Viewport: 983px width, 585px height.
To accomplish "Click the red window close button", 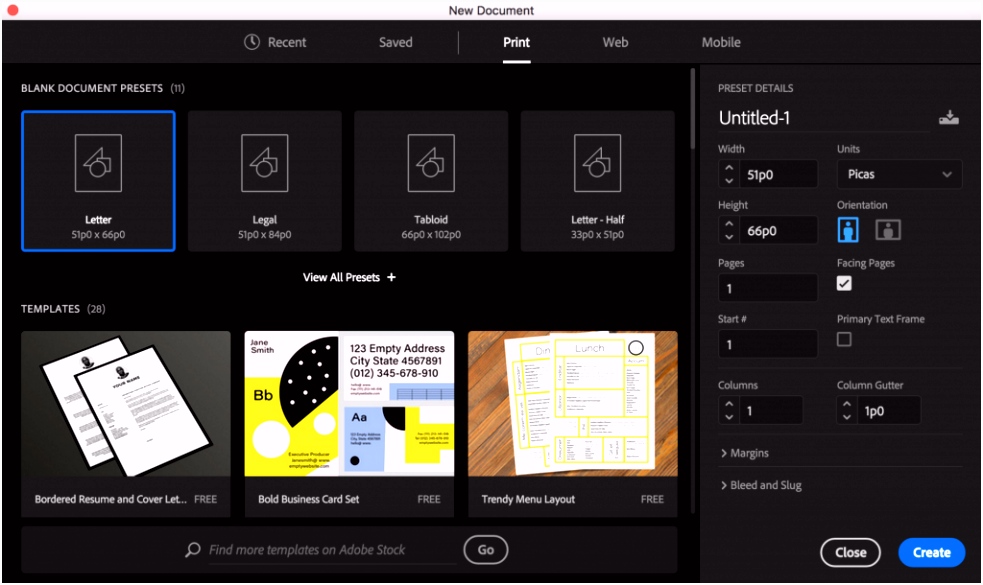I will pyautogui.click(x=13, y=10).
